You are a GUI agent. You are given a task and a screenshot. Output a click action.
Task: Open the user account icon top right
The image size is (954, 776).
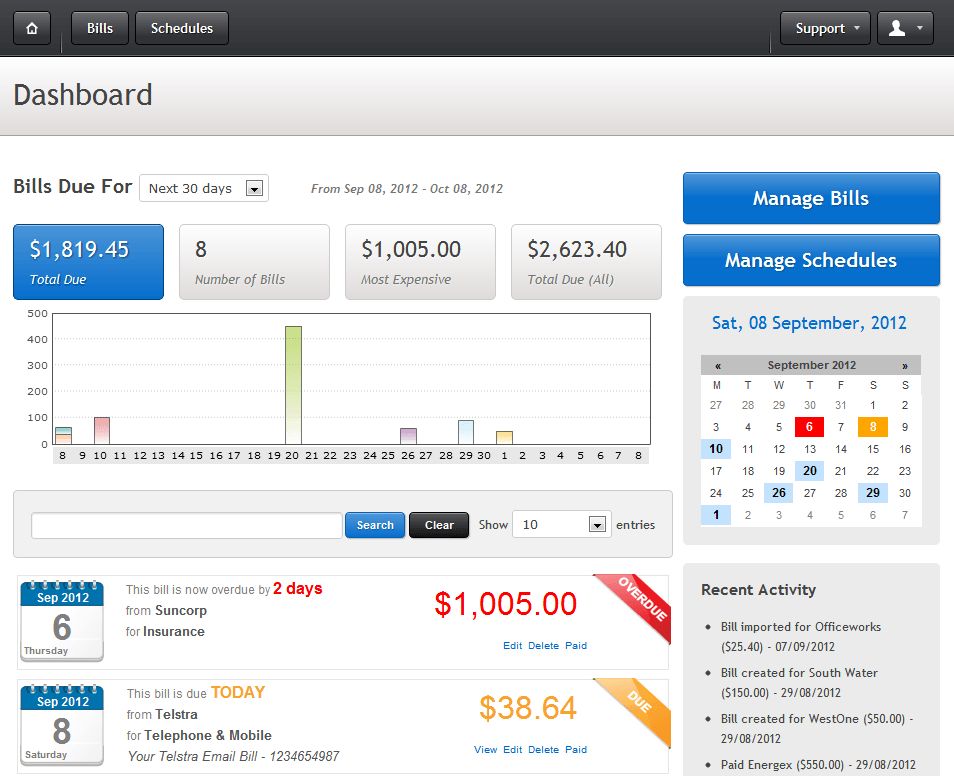905,28
